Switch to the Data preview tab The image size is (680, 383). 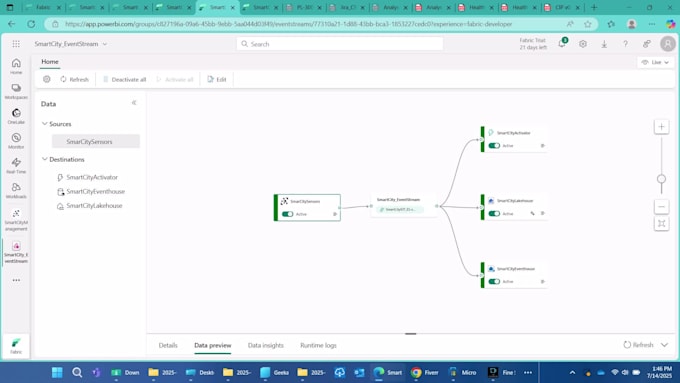point(212,345)
